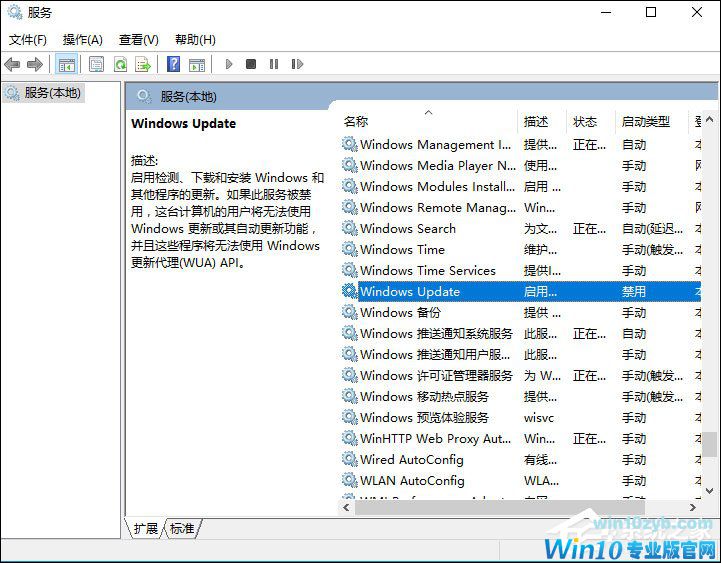Click the gear icon beside WLAN AutoConfig
Image resolution: width=721 pixels, height=563 pixels.
349,480
